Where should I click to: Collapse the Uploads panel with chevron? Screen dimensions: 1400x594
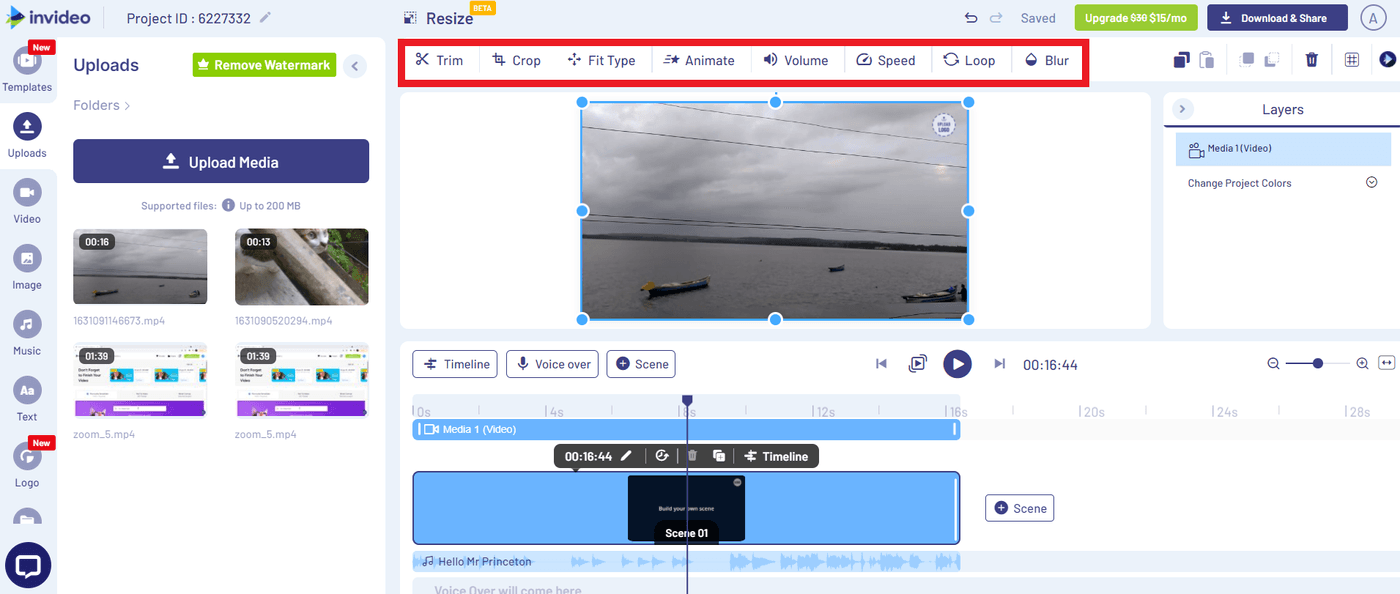coord(355,65)
